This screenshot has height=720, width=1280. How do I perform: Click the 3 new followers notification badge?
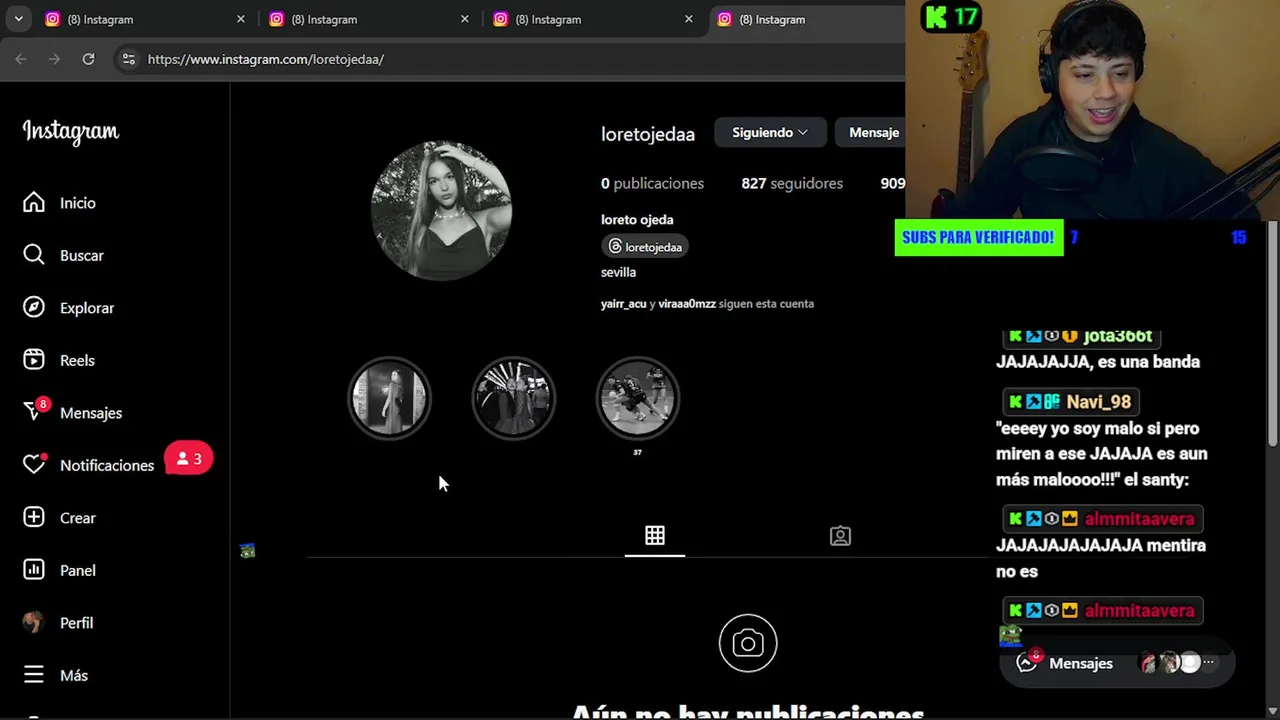point(189,459)
